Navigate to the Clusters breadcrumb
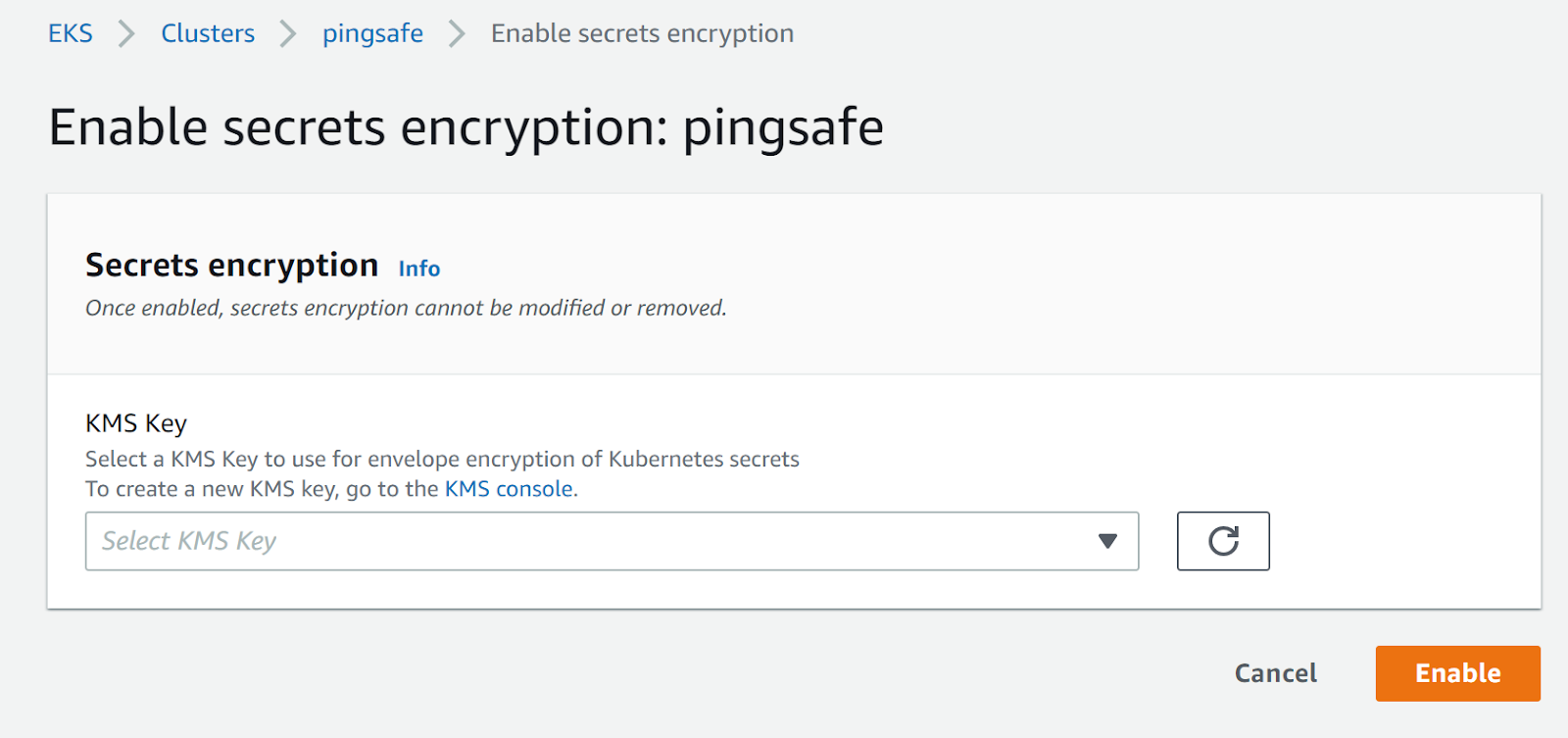The height and width of the screenshot is (738, 1568). [208, 33]
